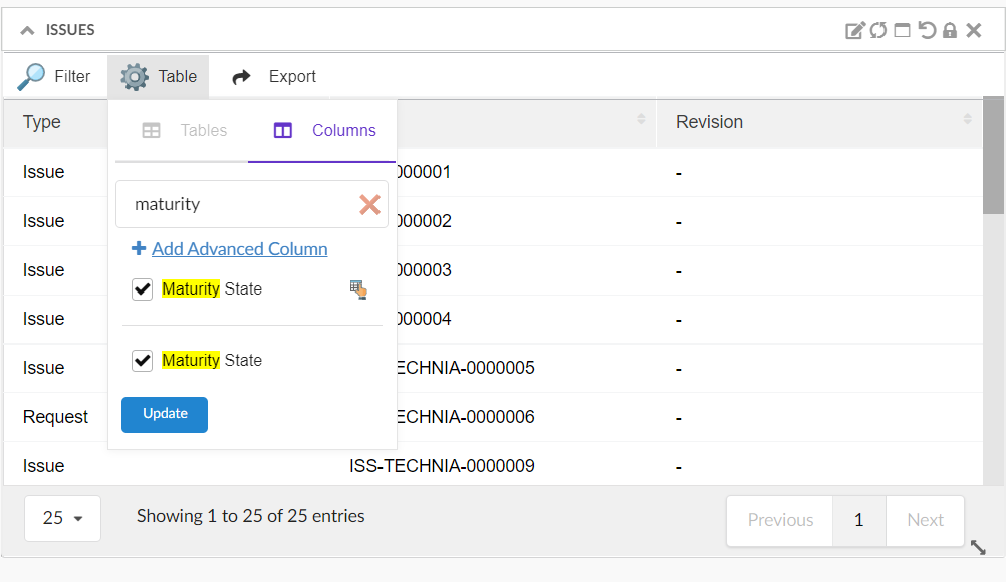The image size is (1006, 582).
Task: Switch to the Tables tab
Action: pos(184,130)
